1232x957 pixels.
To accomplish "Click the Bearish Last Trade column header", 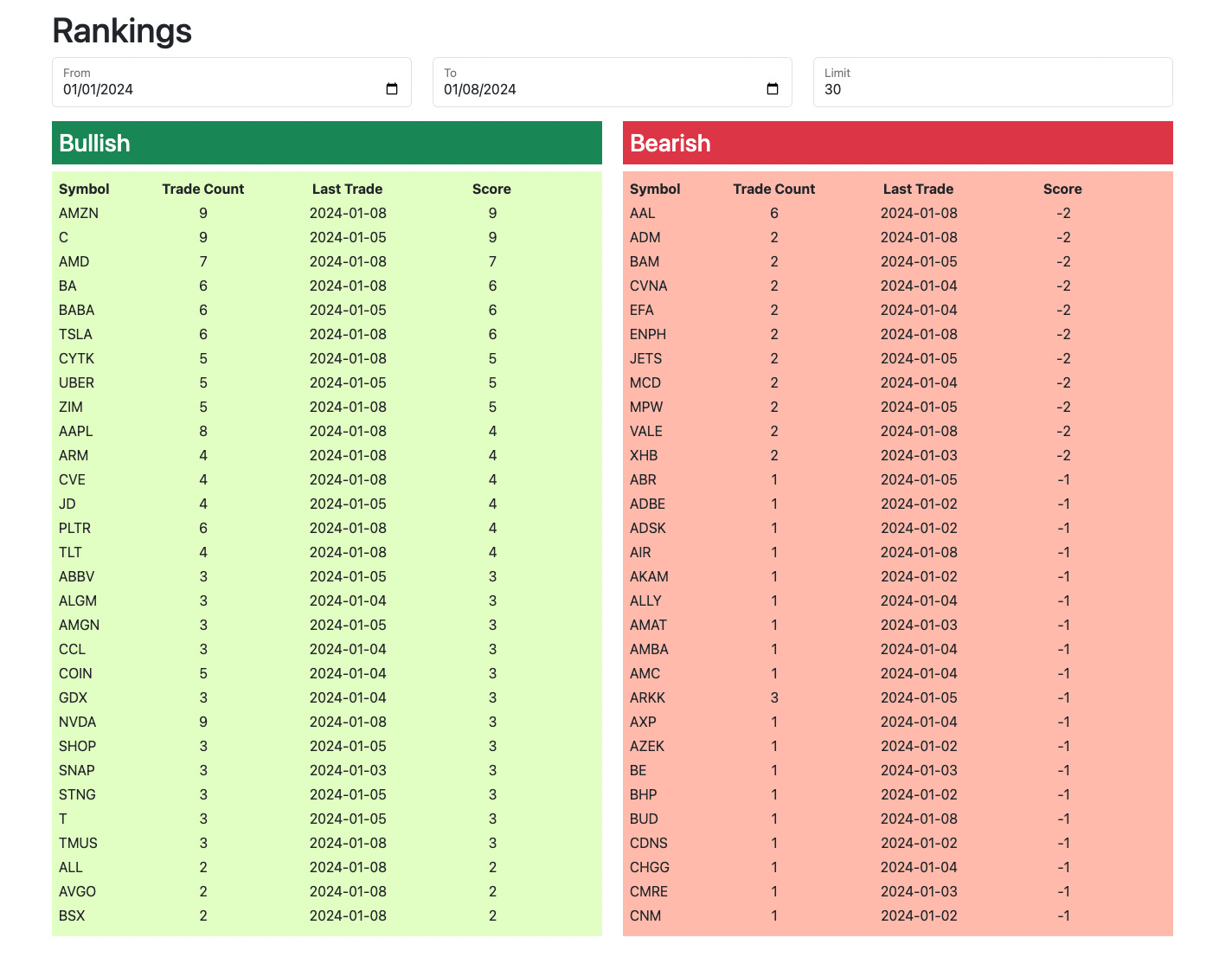I will (x=919, y=189).
